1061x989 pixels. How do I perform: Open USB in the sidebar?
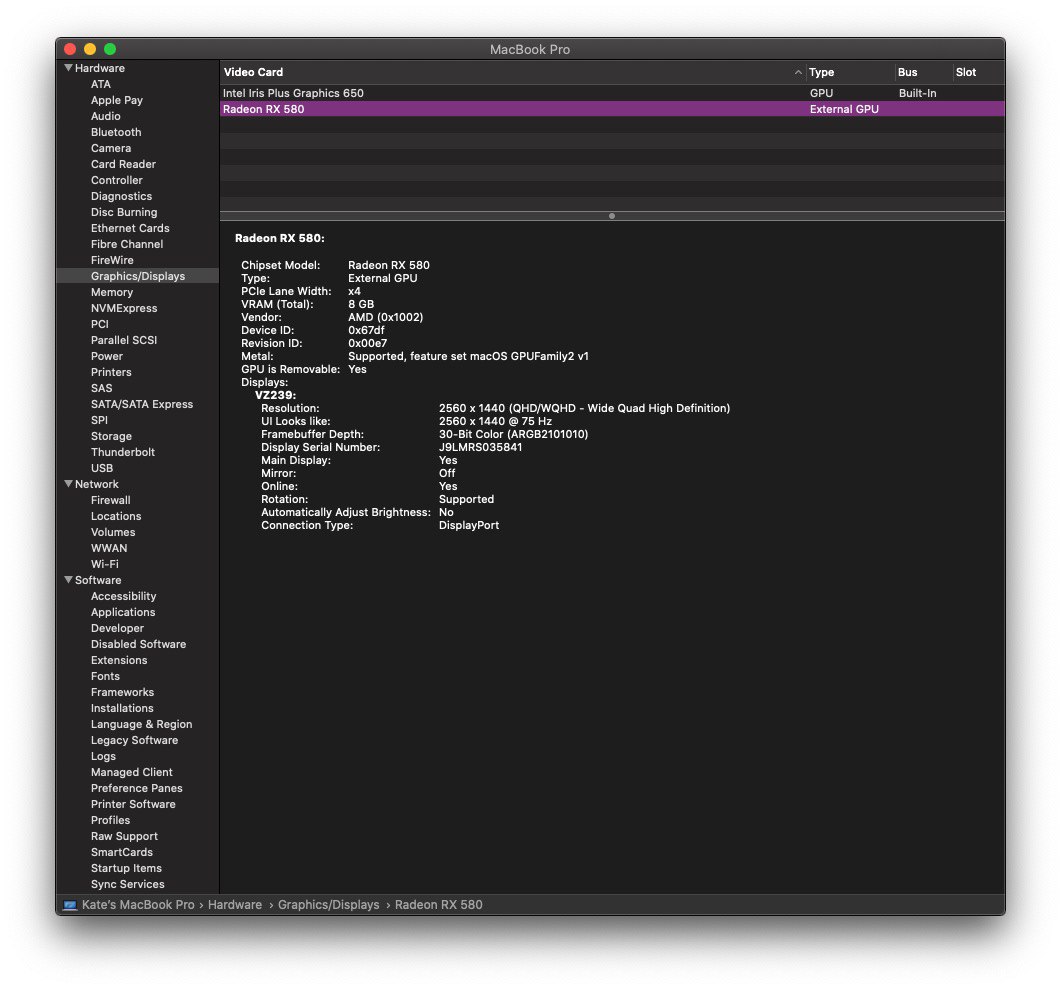click(101, 468)
